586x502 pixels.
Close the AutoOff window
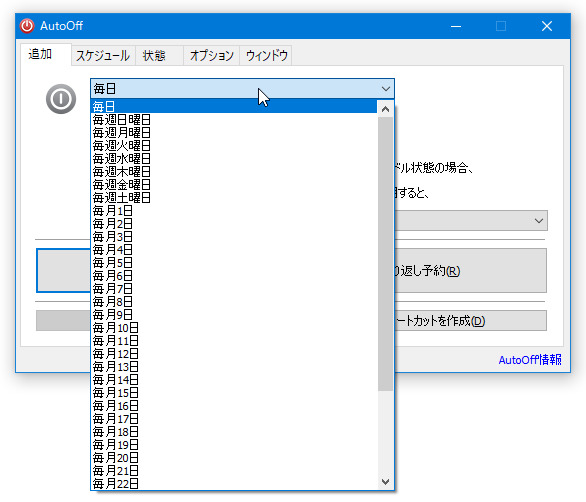[547, 26]
